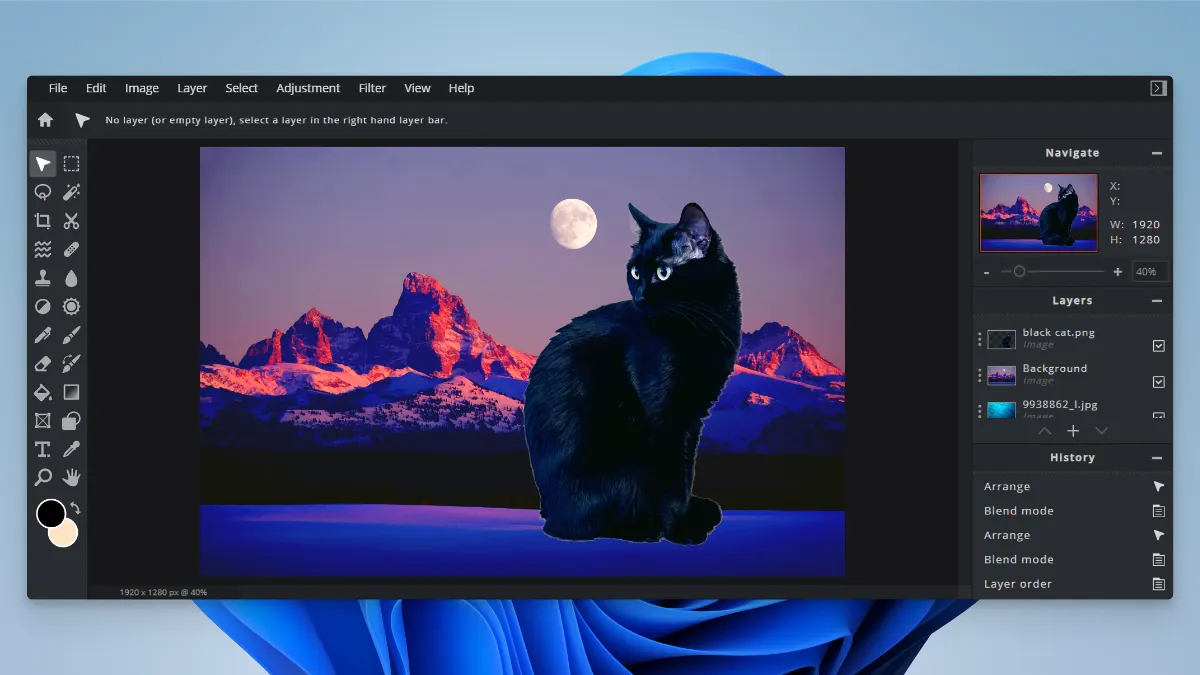This screenshot has width=1200, height=675.
Task: Collapse the Layers panel
Action: click(1157, 301)
